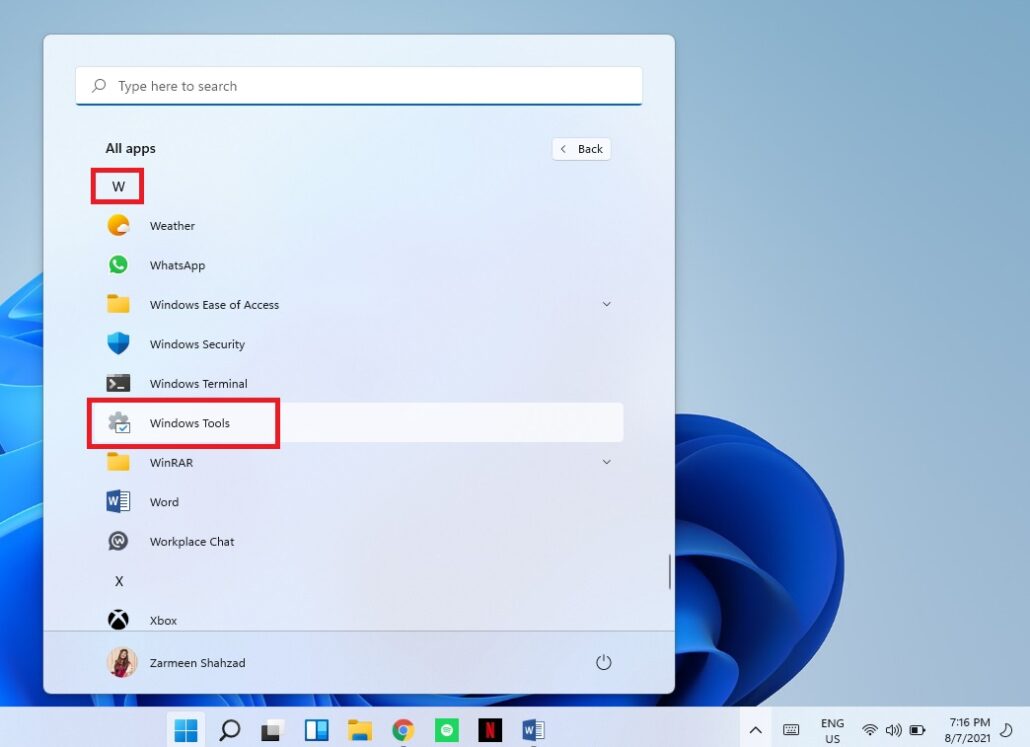Open Windows Security shield icon

point(118,344)
